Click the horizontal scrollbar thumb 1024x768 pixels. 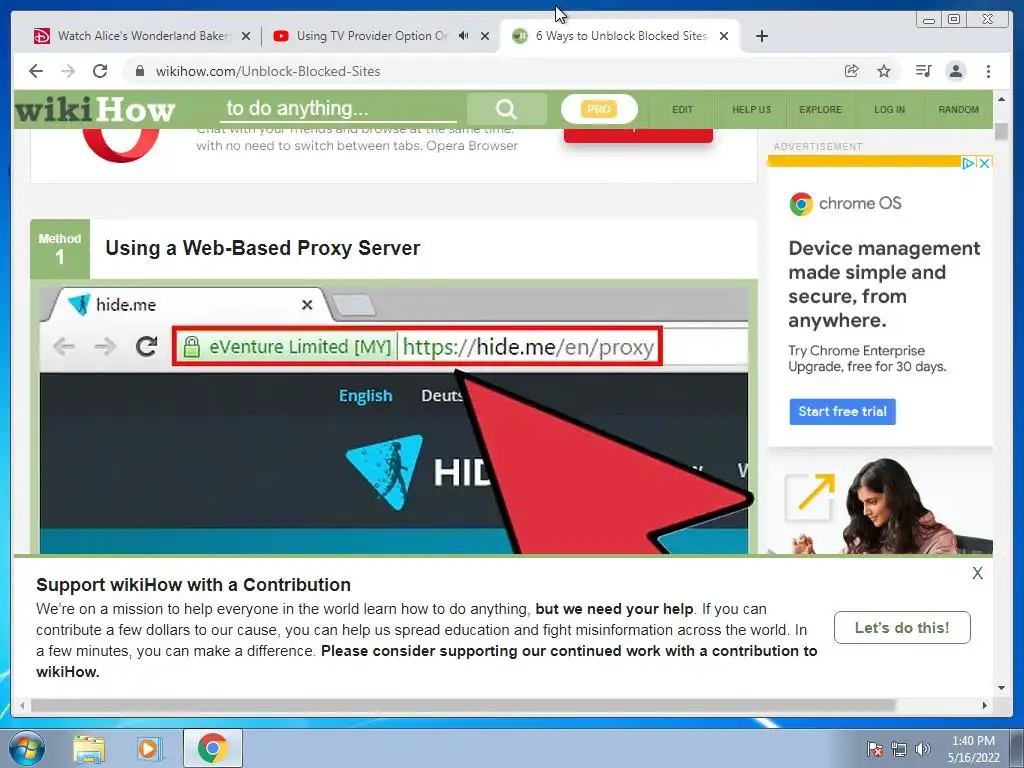(x=464, y=705)
